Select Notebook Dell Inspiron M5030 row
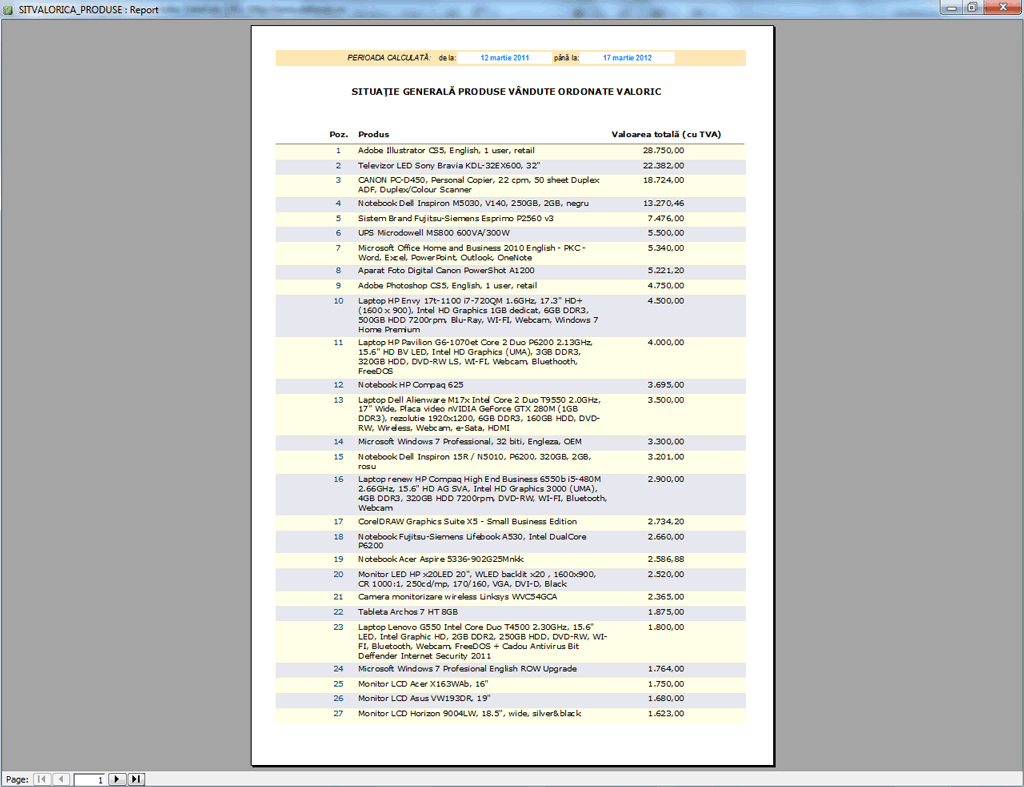The width and height of the screenshot is (1024, 787). [x=510, y=204]
